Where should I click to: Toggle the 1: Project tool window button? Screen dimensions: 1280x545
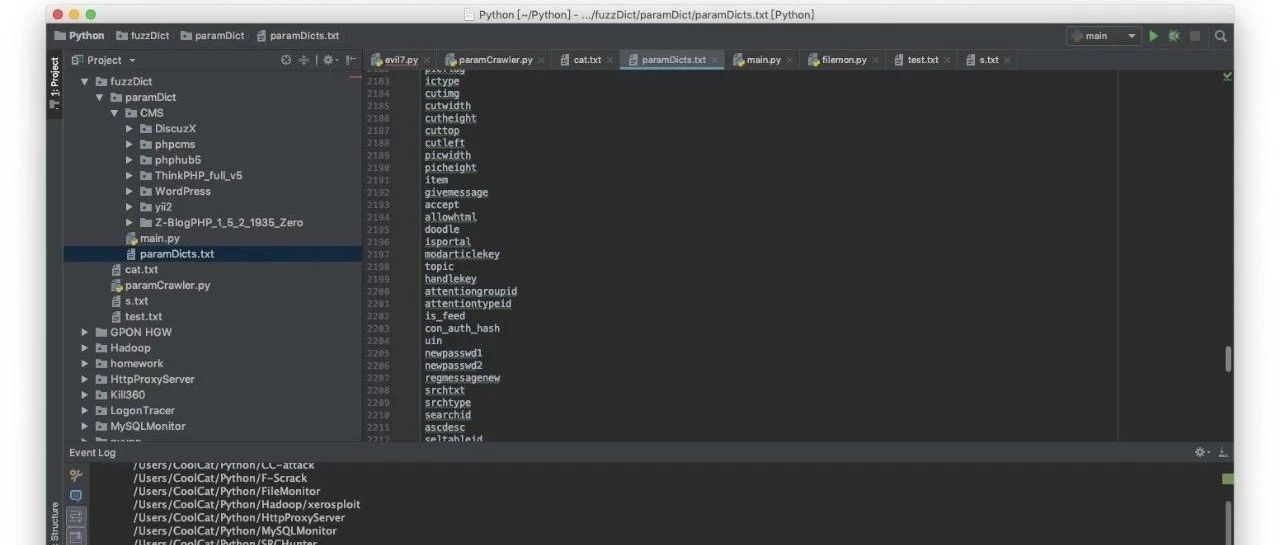(55, 84)
